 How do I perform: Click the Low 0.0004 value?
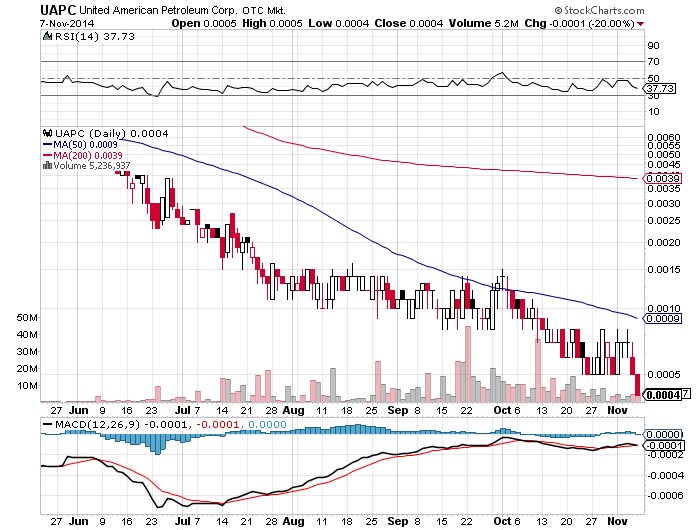click(x=338, y=24)
